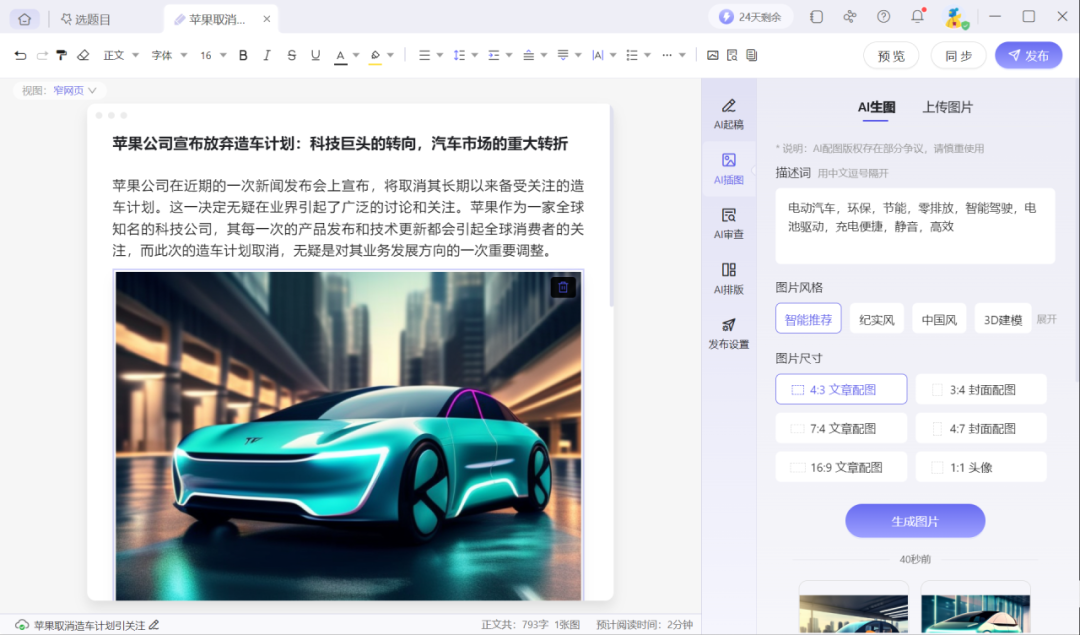1080x635 pixels.
Task: Click into the 描述词 description text box
Action: [x=915, y=226]
